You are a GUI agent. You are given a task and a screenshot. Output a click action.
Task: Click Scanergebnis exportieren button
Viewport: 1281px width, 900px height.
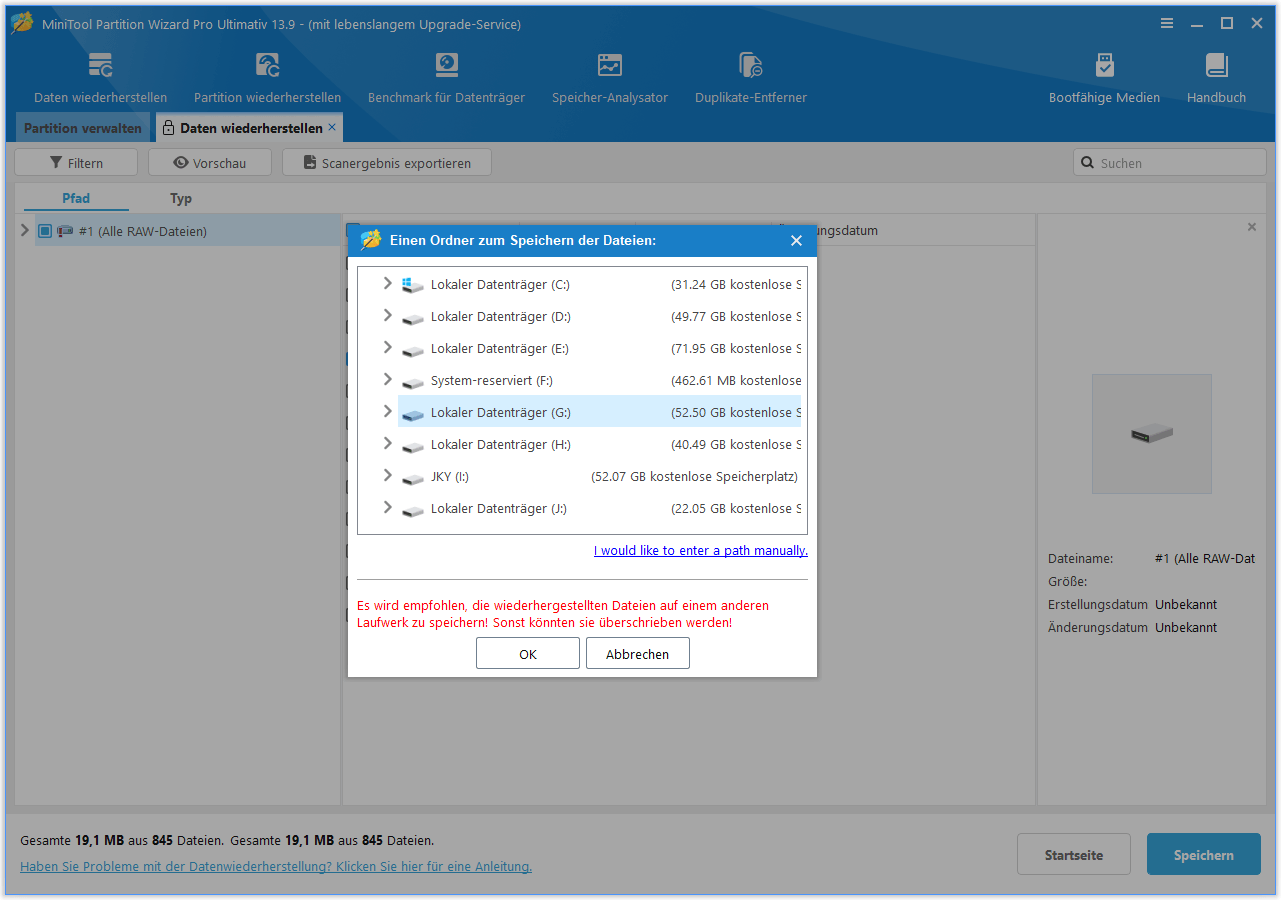point(386,163)
